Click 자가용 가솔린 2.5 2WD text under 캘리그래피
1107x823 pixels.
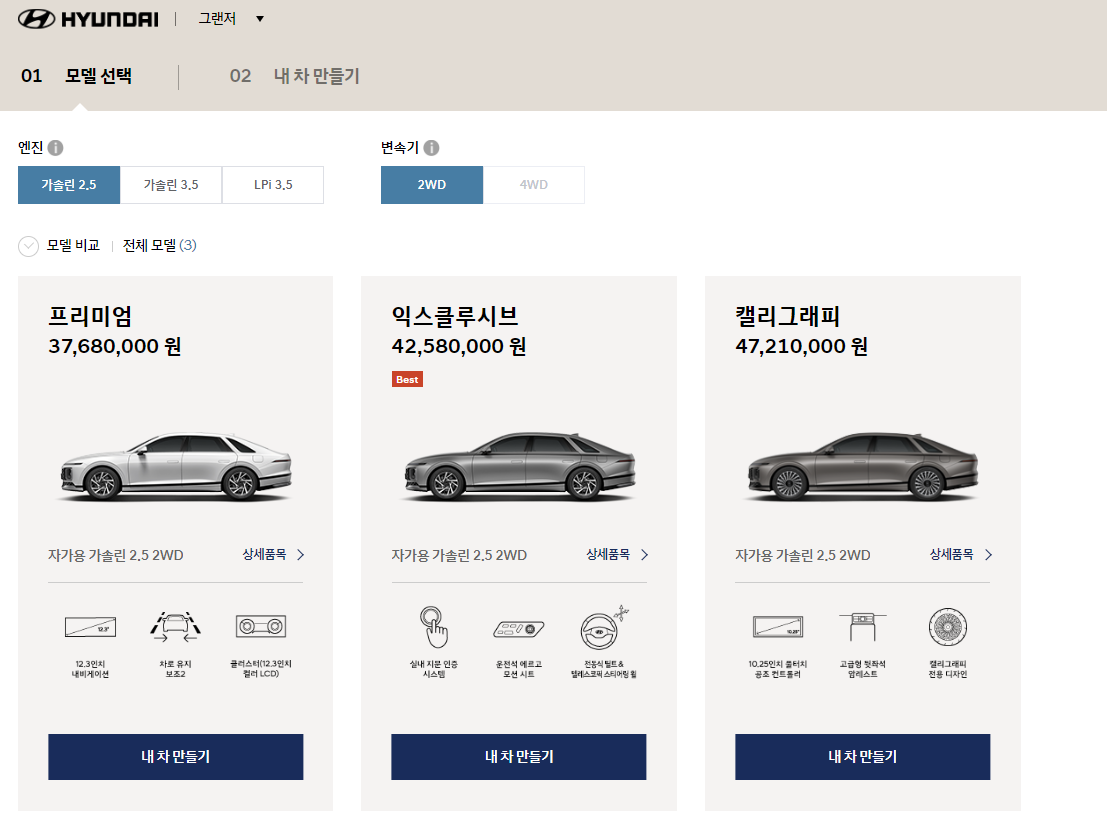pos(803,555)
